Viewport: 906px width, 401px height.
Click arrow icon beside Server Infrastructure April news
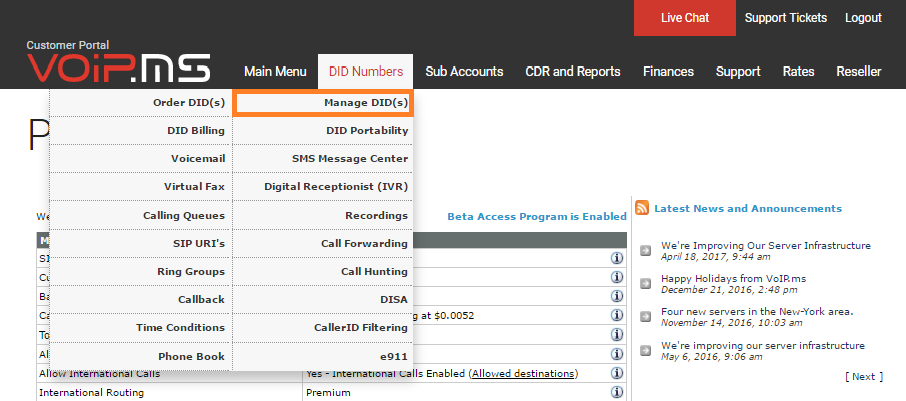(645, 251)
